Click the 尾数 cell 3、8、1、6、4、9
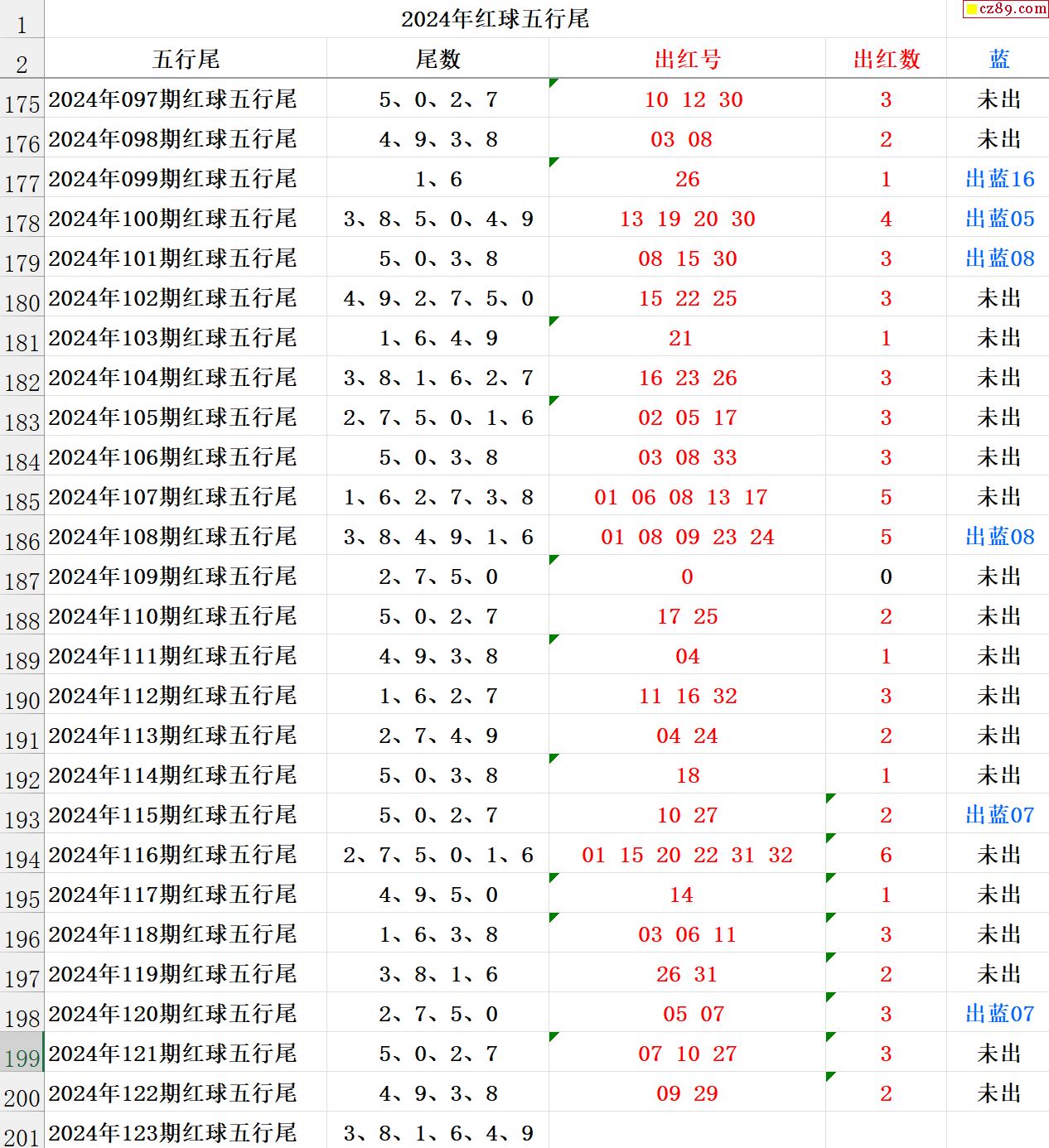The image size is (1049, 1148). [x=437, y=1132]
